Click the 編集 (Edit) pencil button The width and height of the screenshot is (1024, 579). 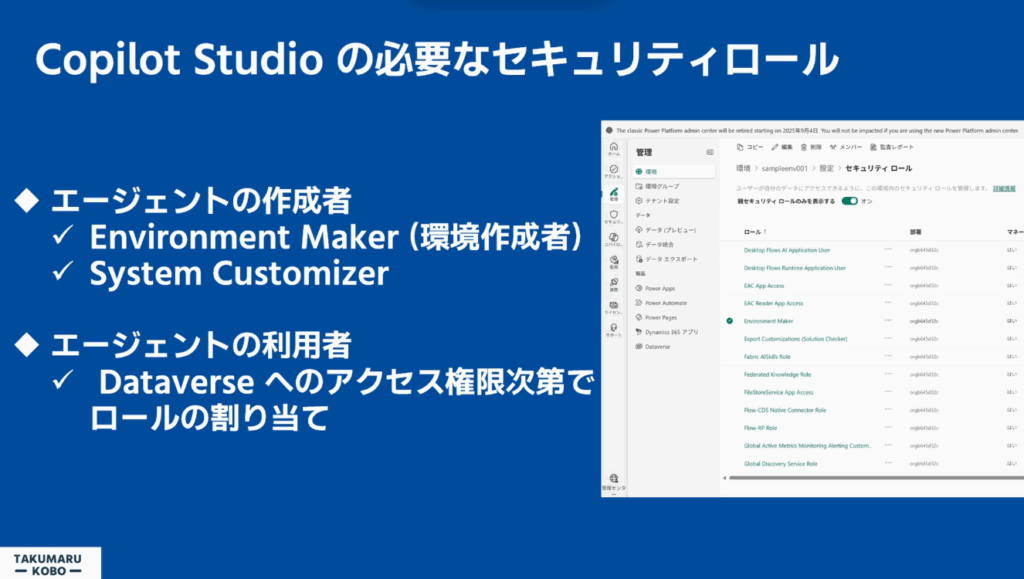(x=781, y=147)
